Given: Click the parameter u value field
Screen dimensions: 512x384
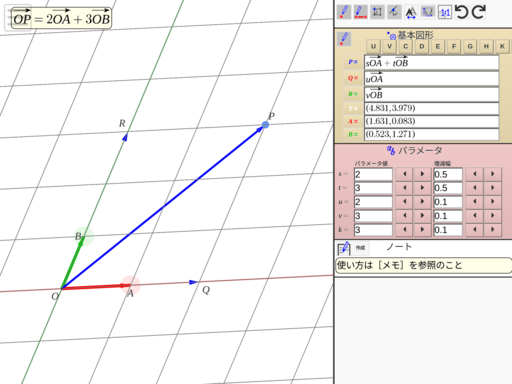Looking at the screenshot, I should 373,202.
